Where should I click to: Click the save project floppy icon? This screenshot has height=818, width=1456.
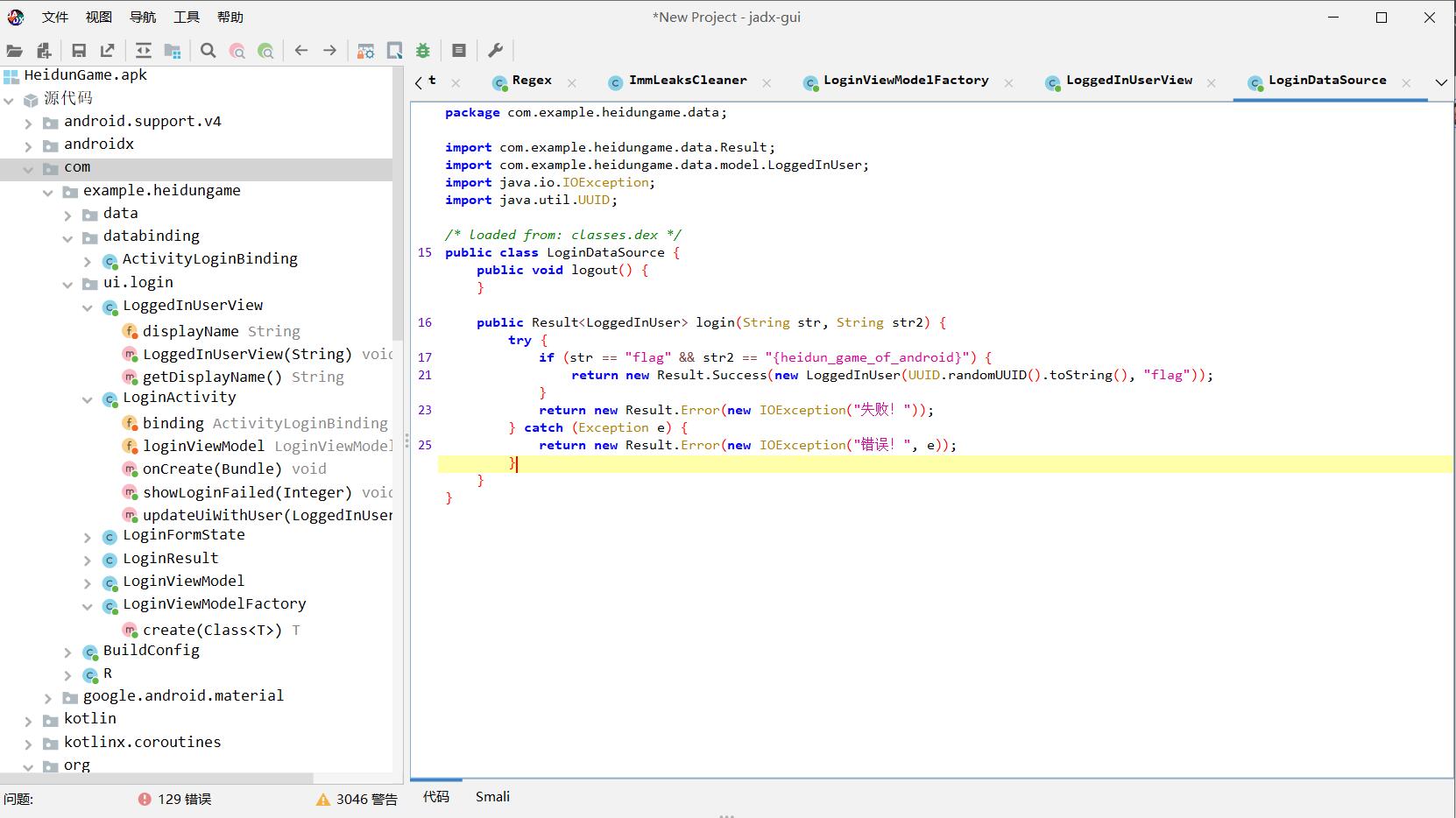tap(79, 51)
